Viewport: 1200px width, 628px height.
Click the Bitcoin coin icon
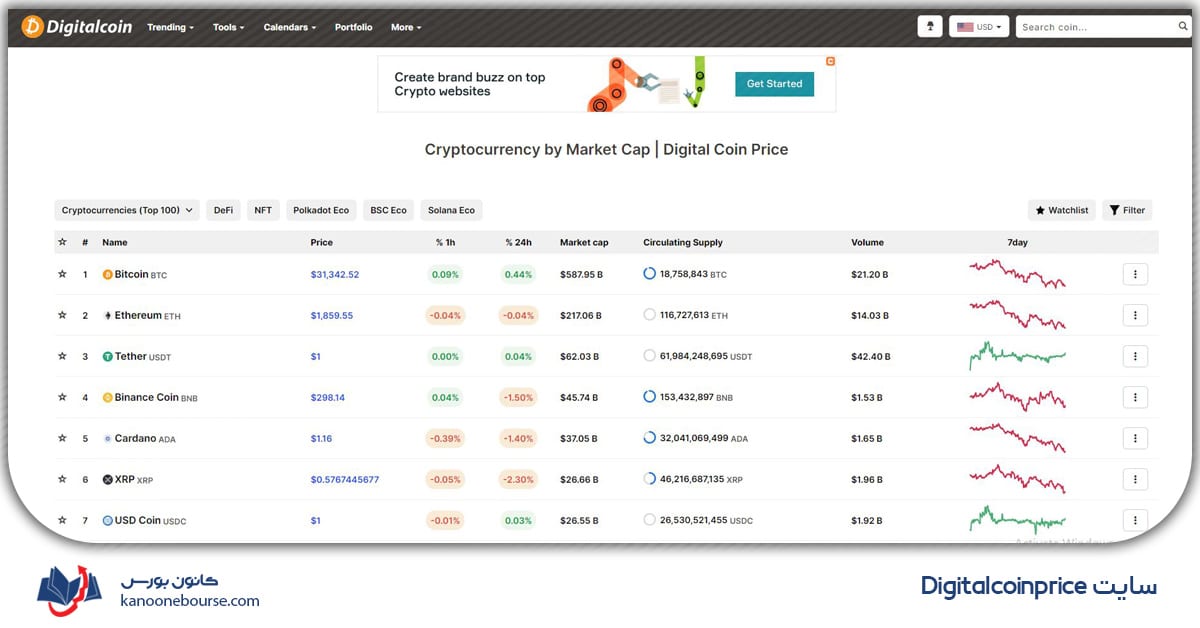108,275
